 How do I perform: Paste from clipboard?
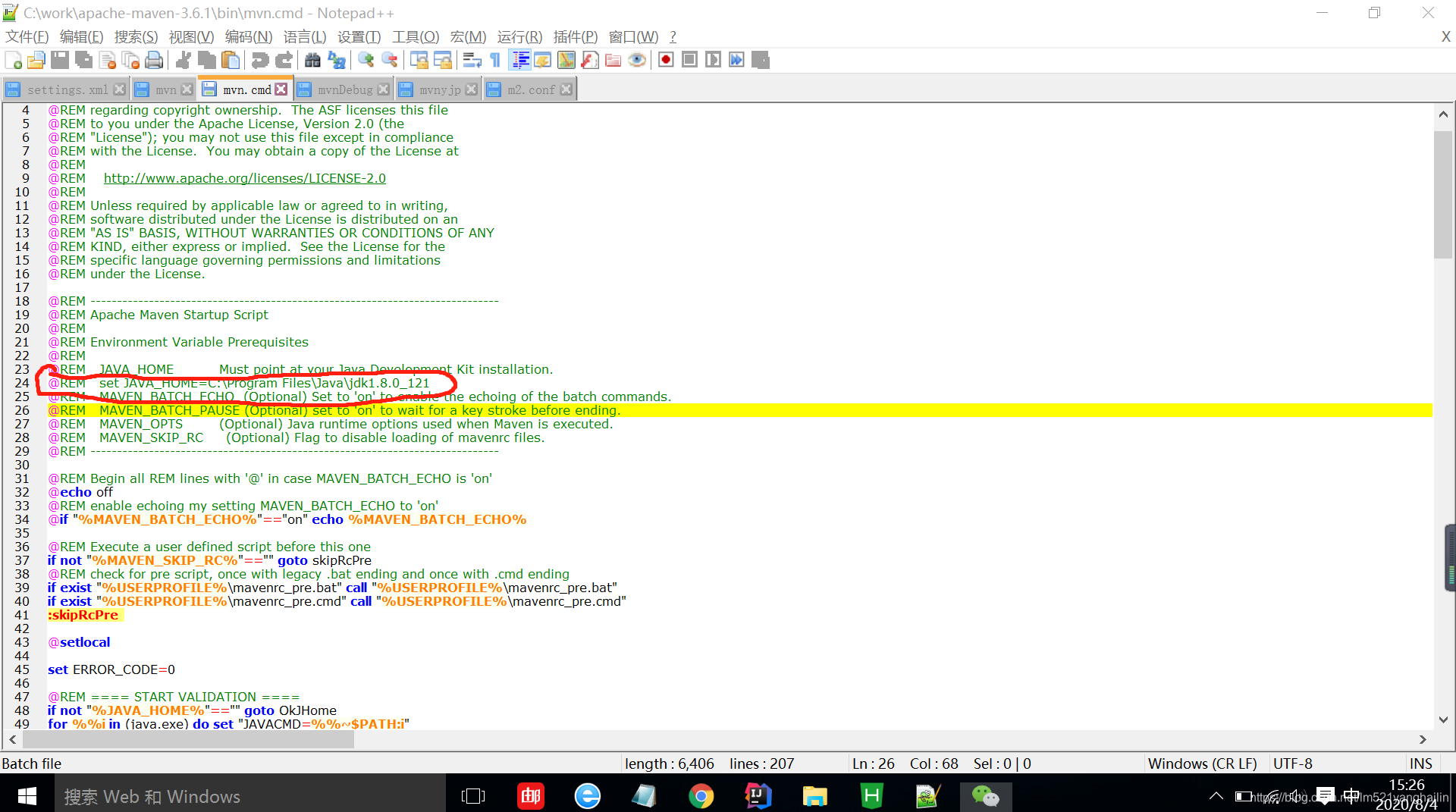click(231, 59)
